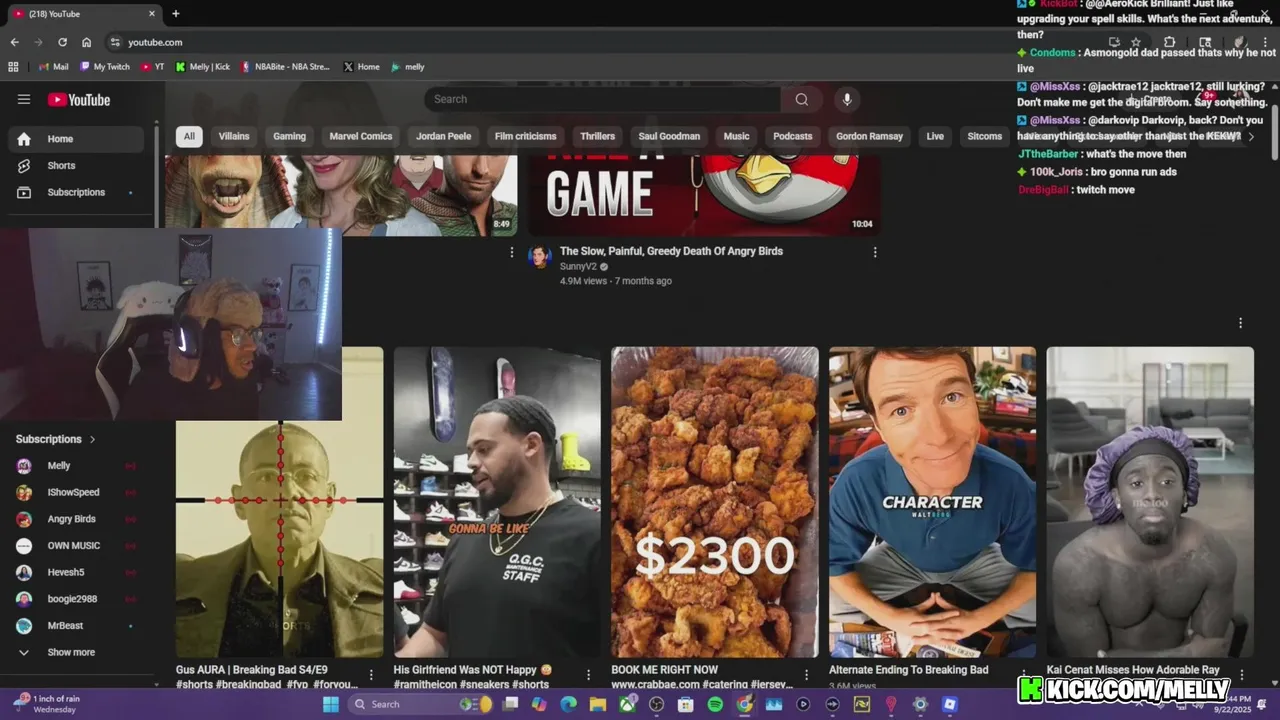Open IShowSpeed channel subscription
Image resolution: width=1280 pixels, height=720 pixels.
(76, 492)
